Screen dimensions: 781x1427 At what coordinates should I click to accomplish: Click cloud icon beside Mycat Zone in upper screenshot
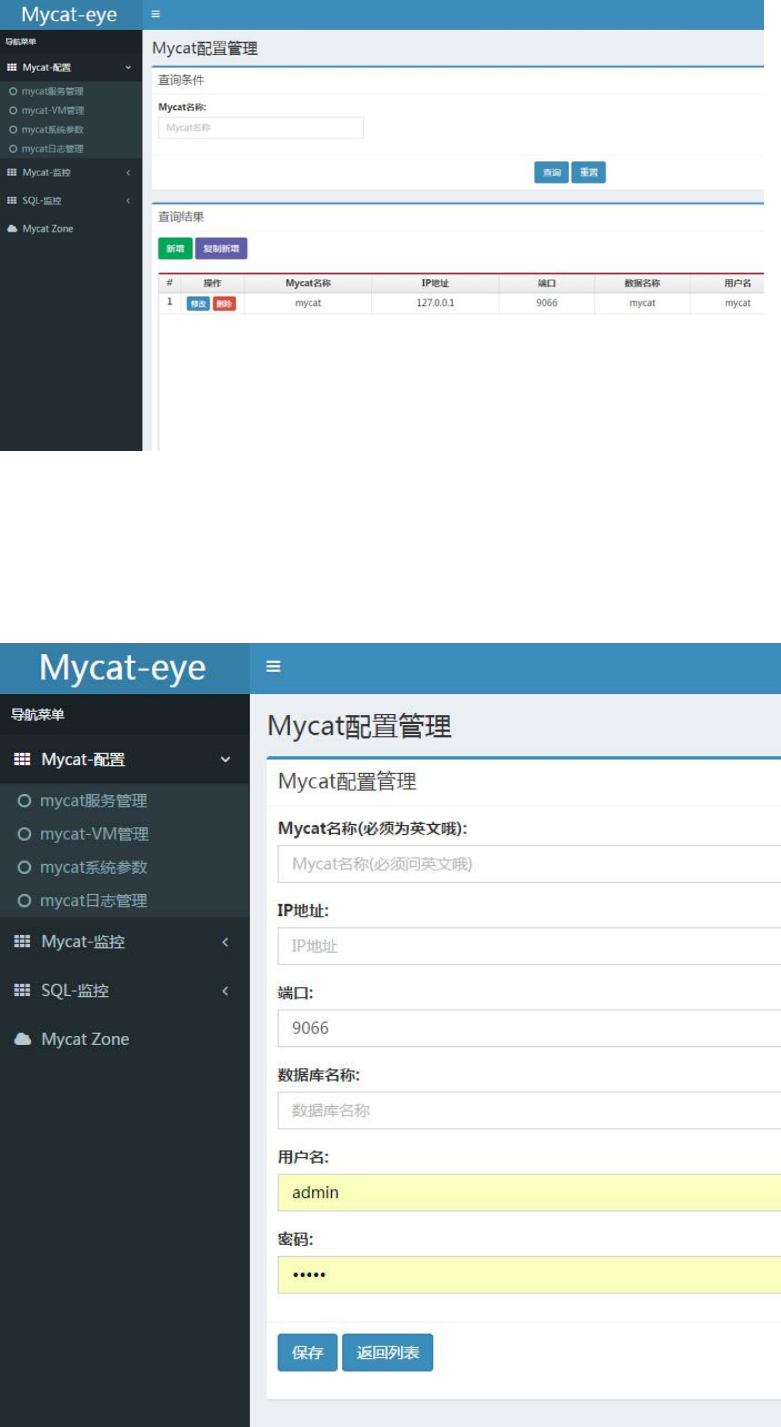12,229
